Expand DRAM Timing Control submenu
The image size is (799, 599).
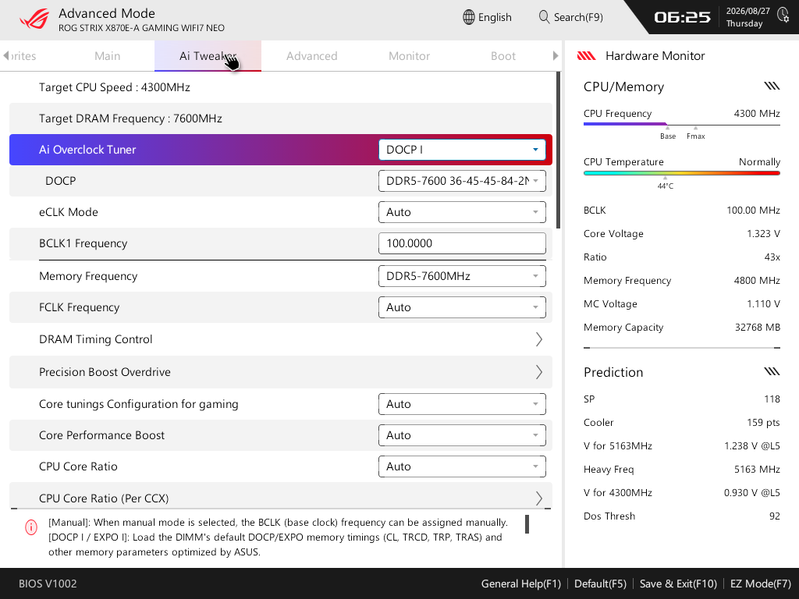pyautogui.click(x=280, y=339)
